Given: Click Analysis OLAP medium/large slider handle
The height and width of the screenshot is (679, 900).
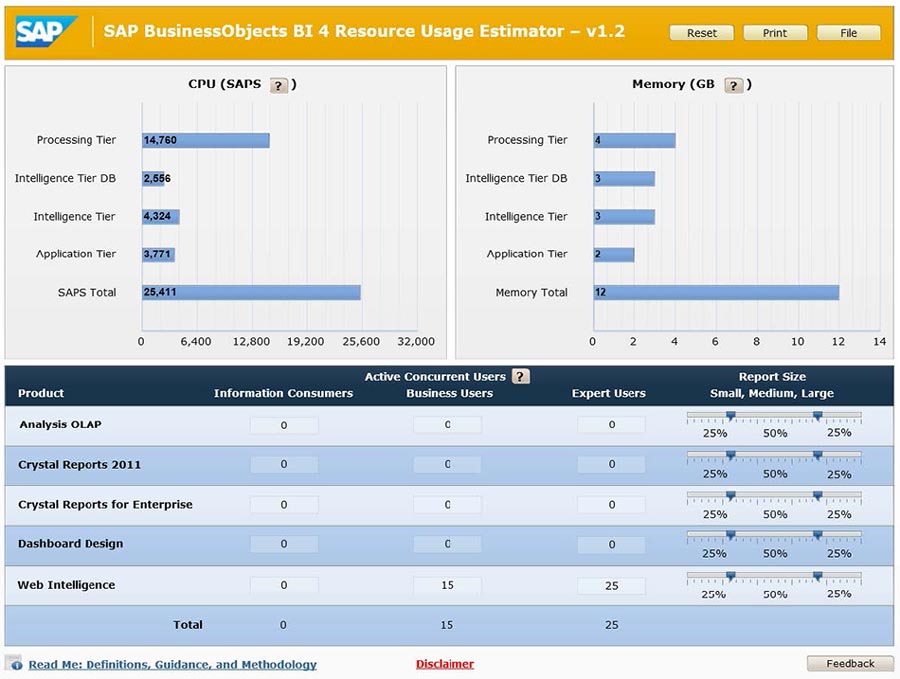Looking at the screenshot, I should [x=817, y=416].
